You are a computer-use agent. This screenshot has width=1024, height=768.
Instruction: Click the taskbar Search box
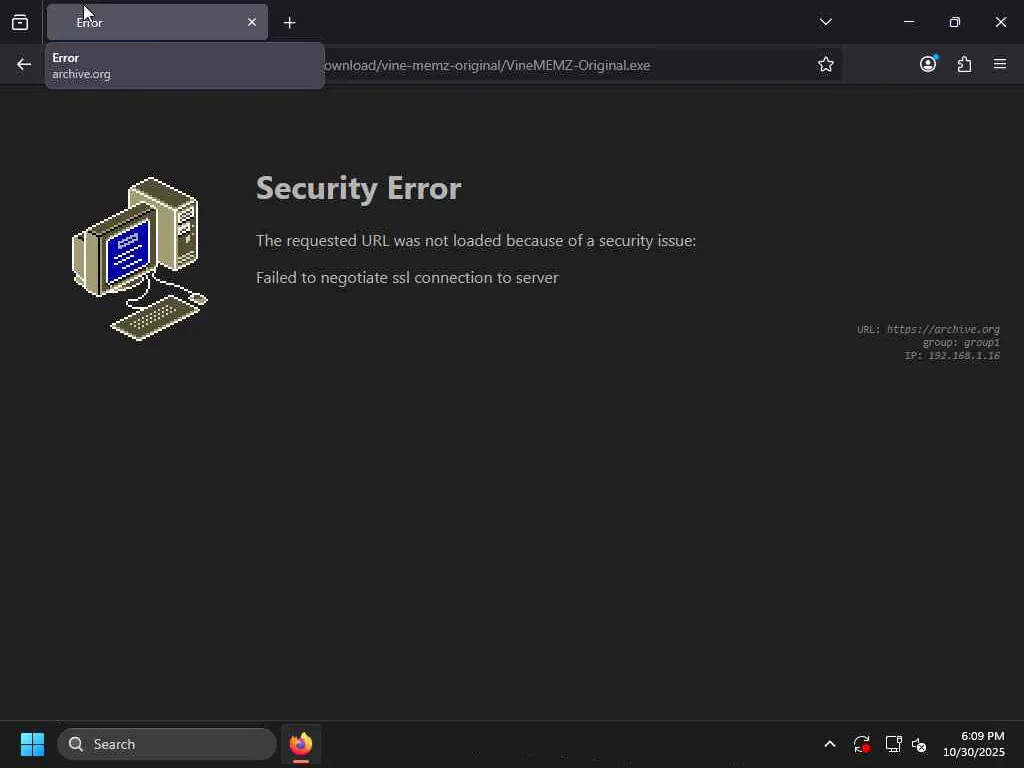click(167, 744)
